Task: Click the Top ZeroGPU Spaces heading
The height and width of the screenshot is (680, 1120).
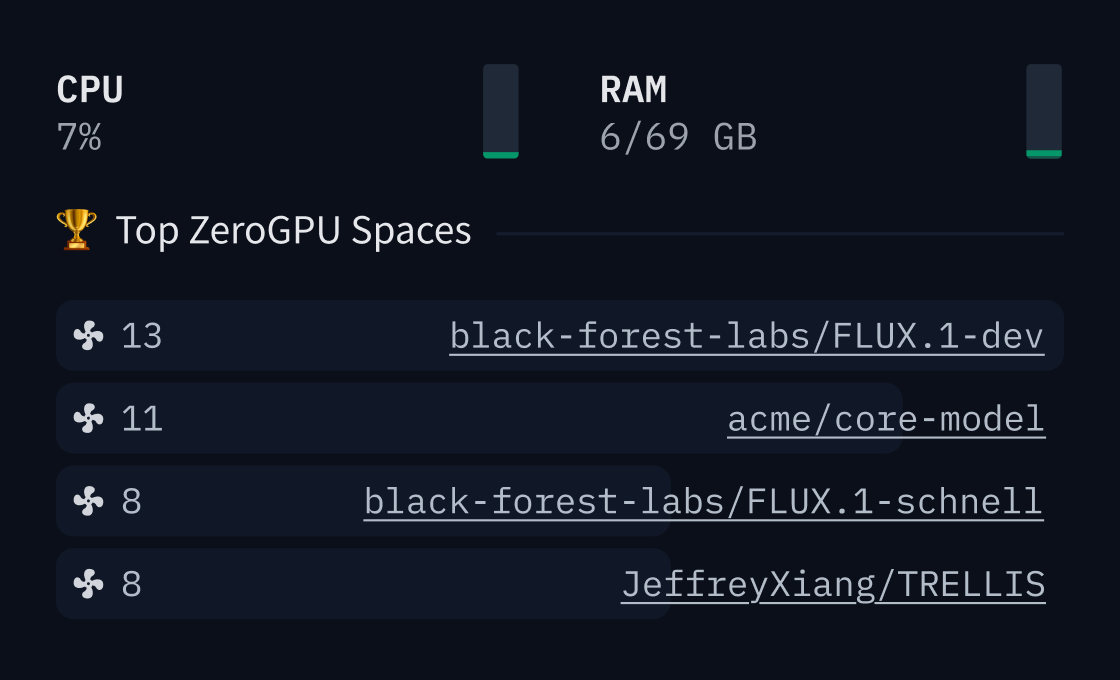Action: [x=294, y=230]
